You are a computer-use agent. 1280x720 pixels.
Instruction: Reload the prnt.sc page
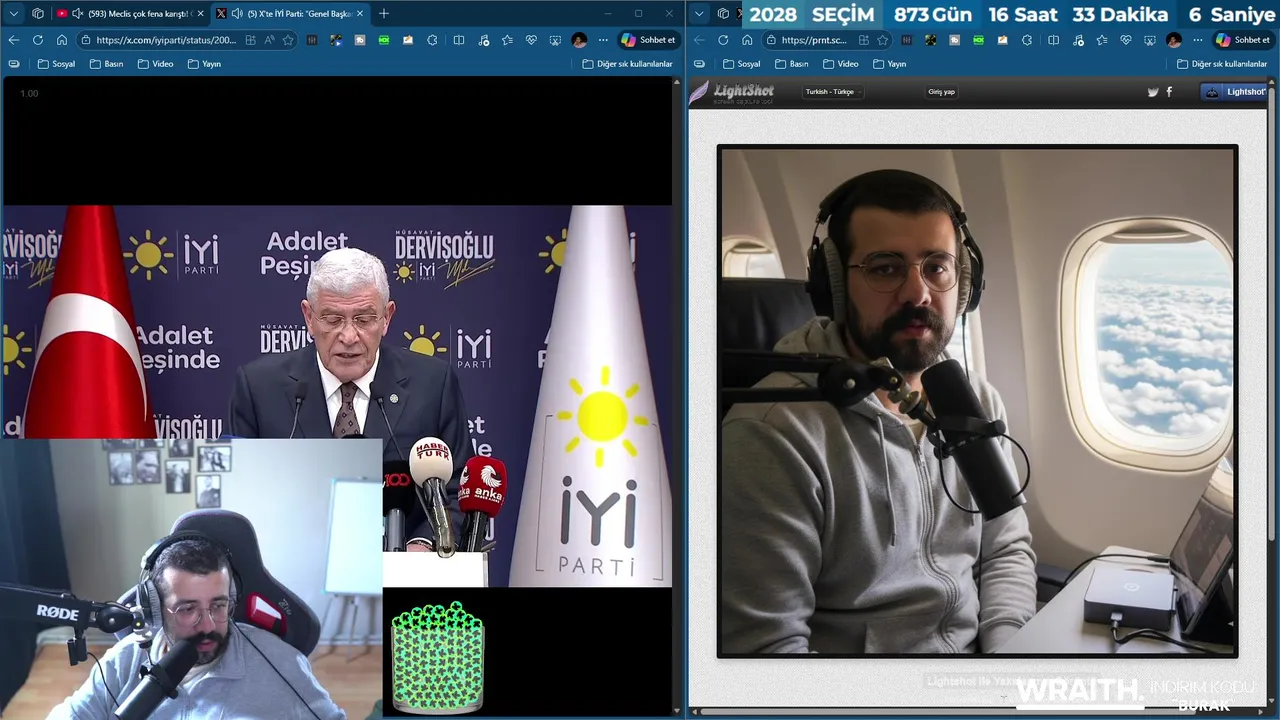(723, 40)
